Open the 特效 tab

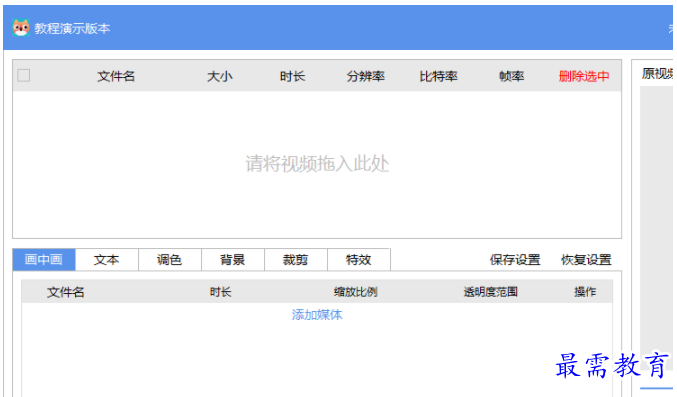click(x=359, y=260)
